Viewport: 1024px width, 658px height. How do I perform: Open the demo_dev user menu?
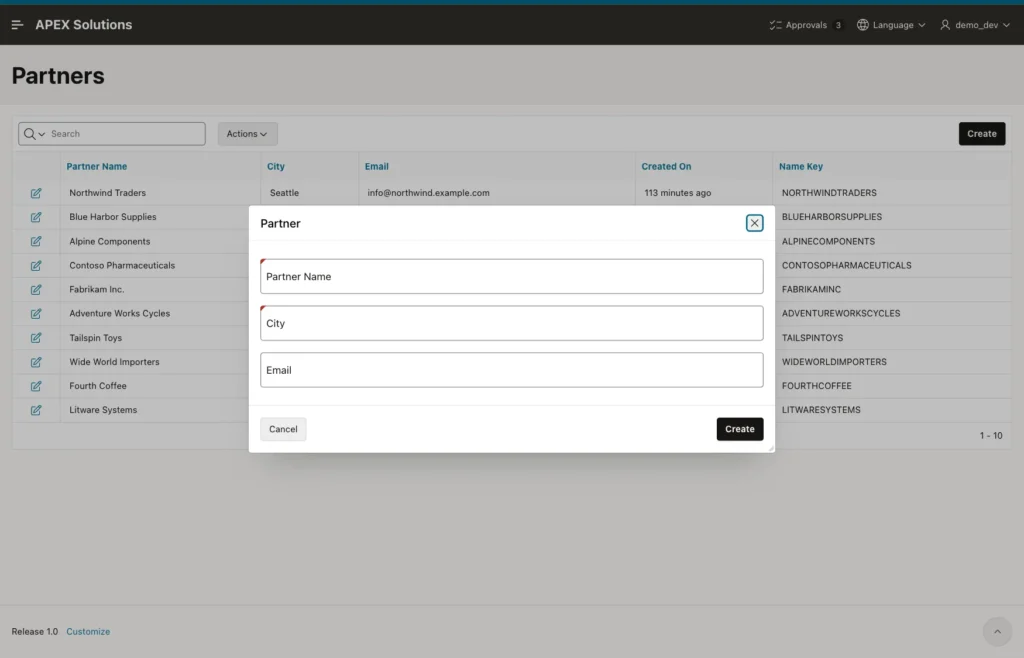coord(975,25)
